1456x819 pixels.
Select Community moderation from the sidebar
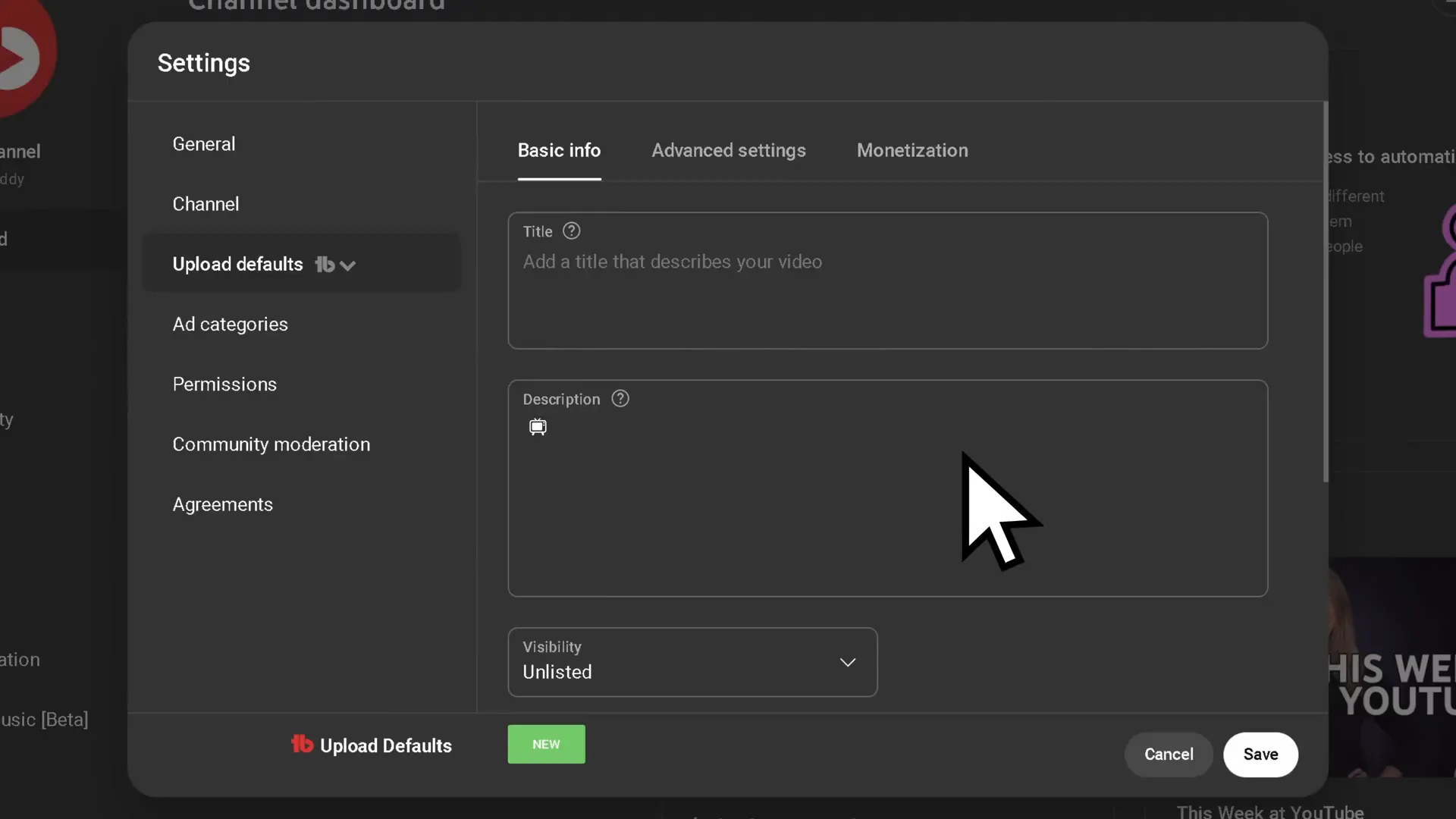[271, 444]
